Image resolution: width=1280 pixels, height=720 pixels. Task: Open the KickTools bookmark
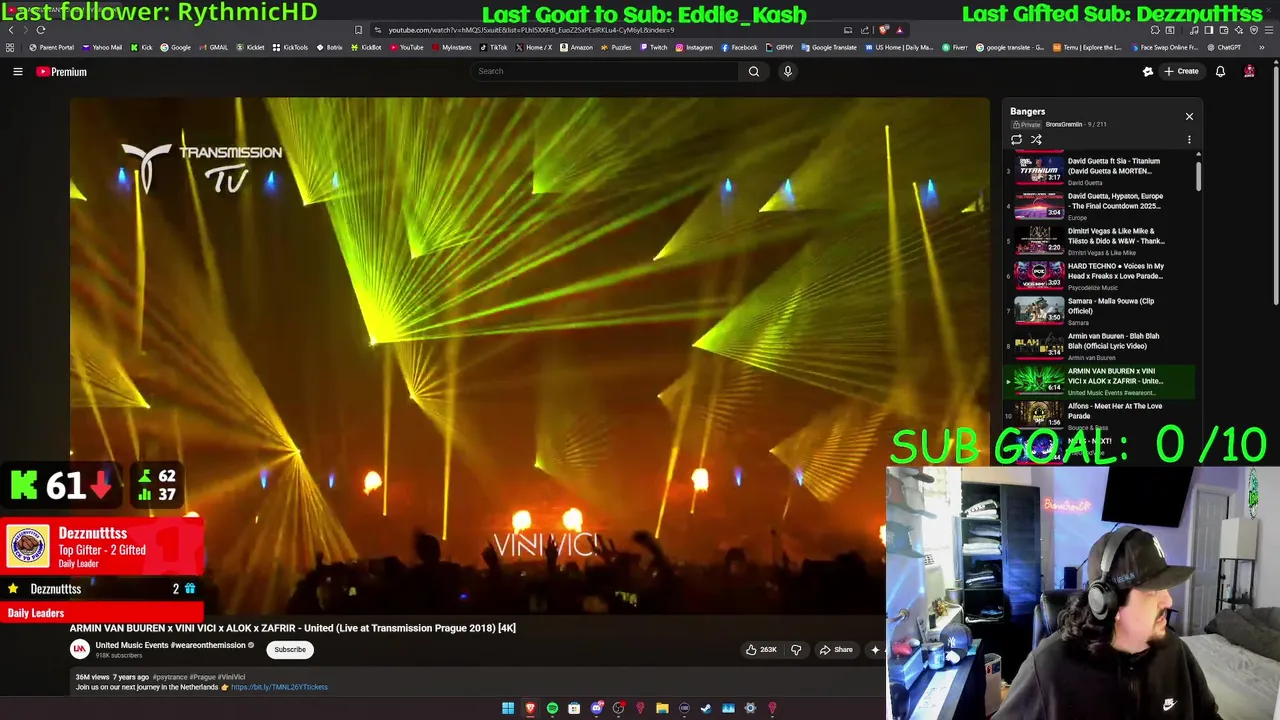[x=290, y=47]
